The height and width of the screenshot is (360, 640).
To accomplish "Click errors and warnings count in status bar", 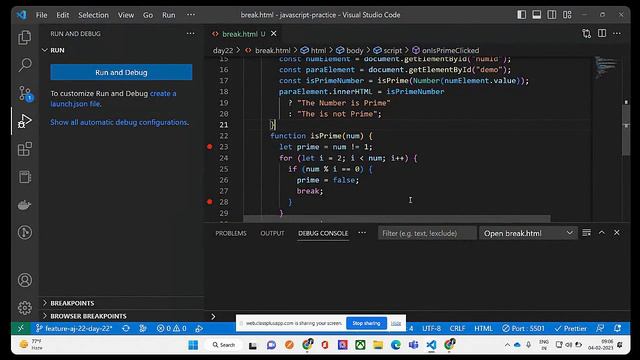I will (172, 328).
